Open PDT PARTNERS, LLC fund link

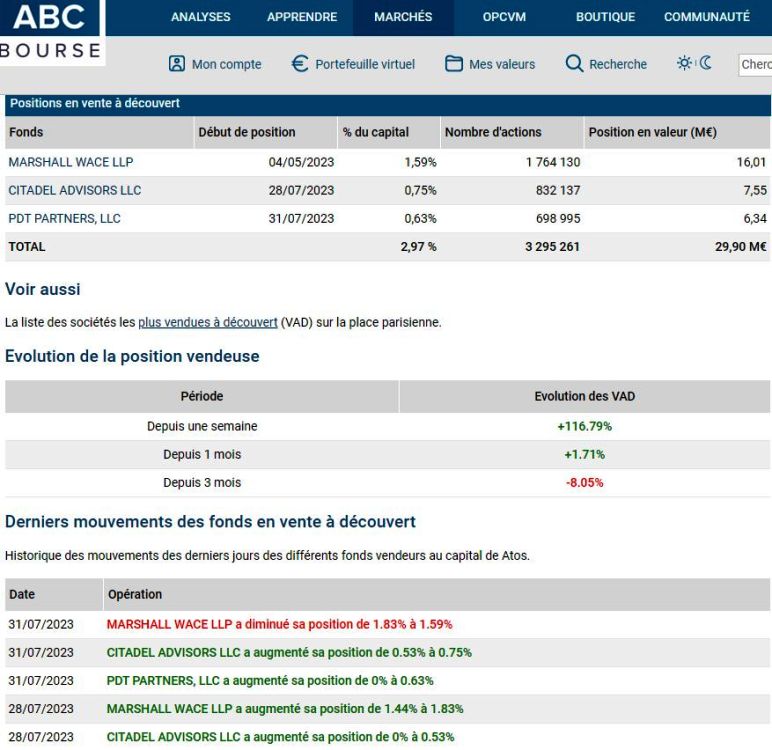(x=64, y=218)
